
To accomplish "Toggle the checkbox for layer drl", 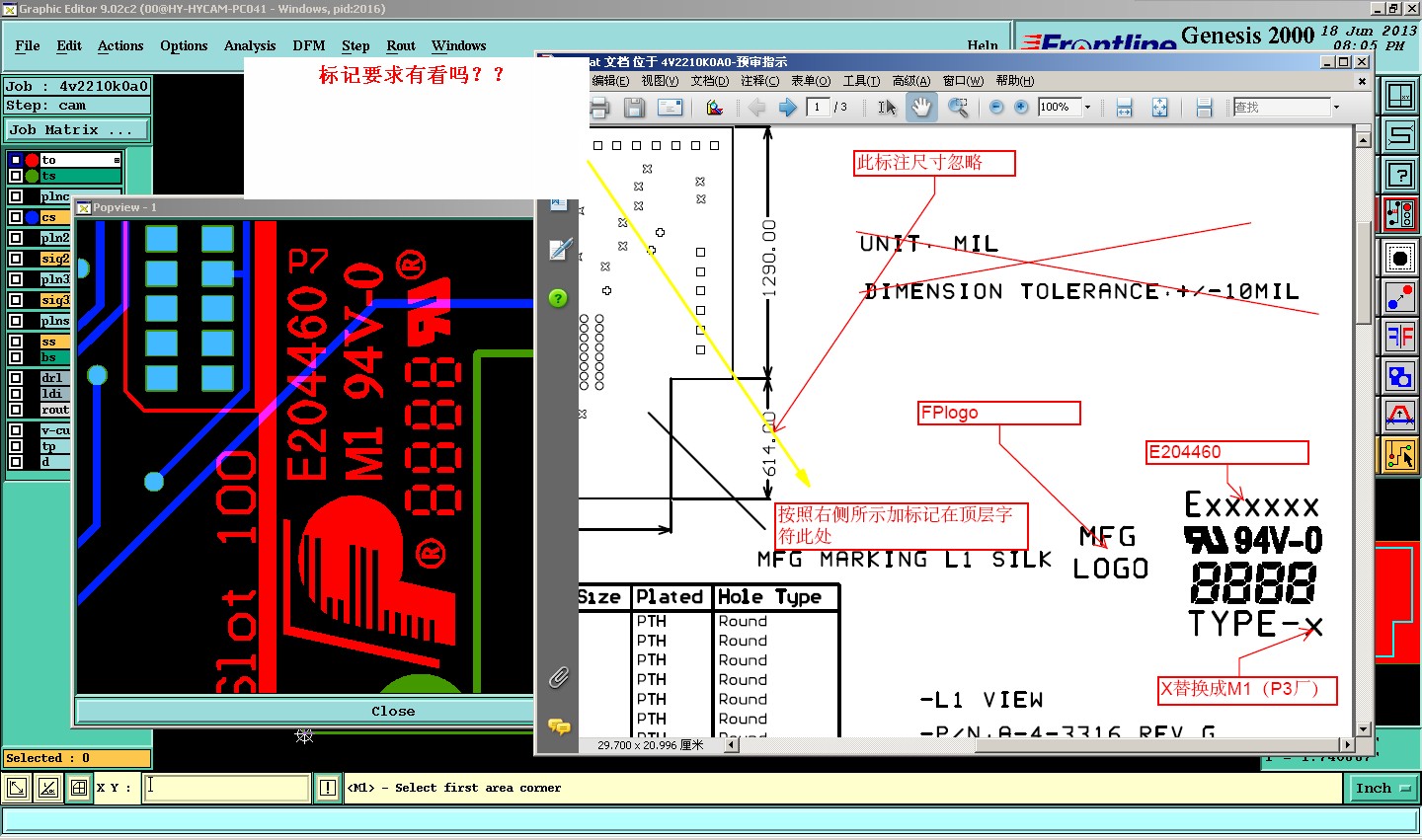I will (16, 378).
